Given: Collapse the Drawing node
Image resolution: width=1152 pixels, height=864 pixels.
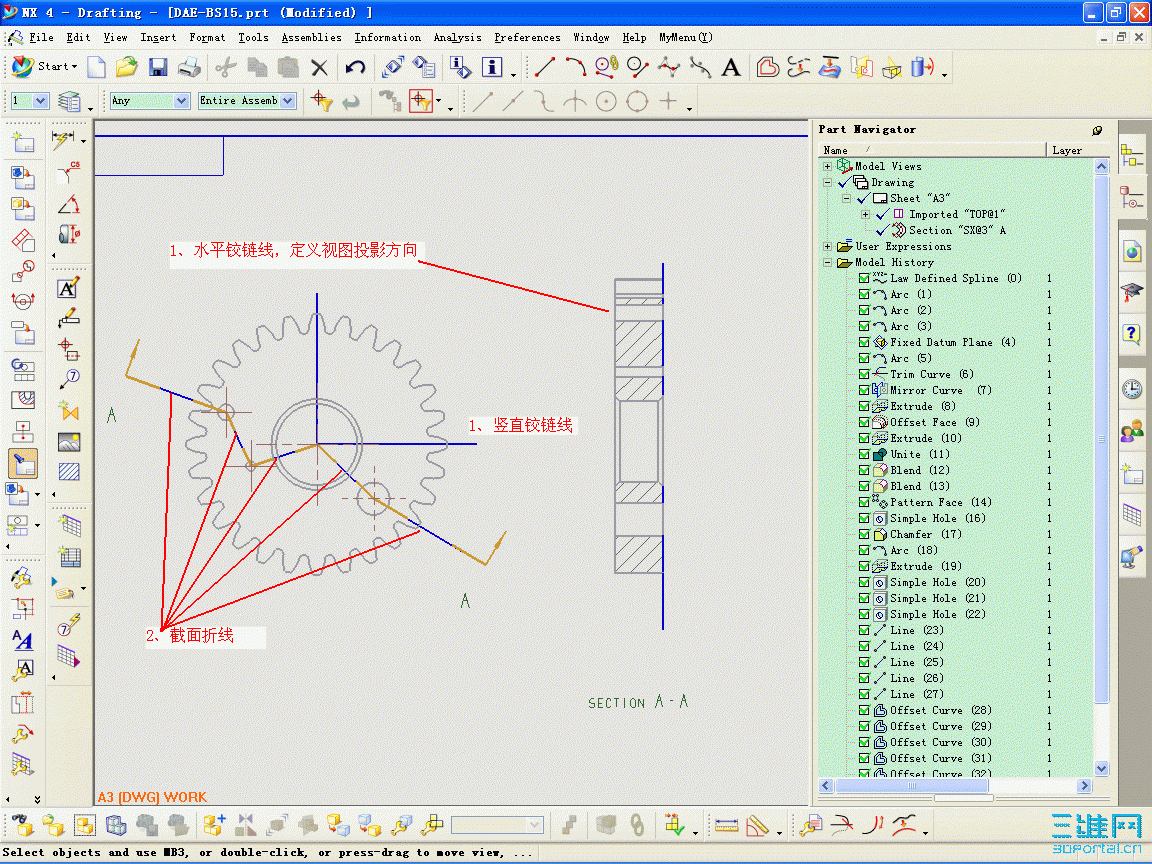Looking at the screenshot, I should pyautogui.click(x=827, y=182).
